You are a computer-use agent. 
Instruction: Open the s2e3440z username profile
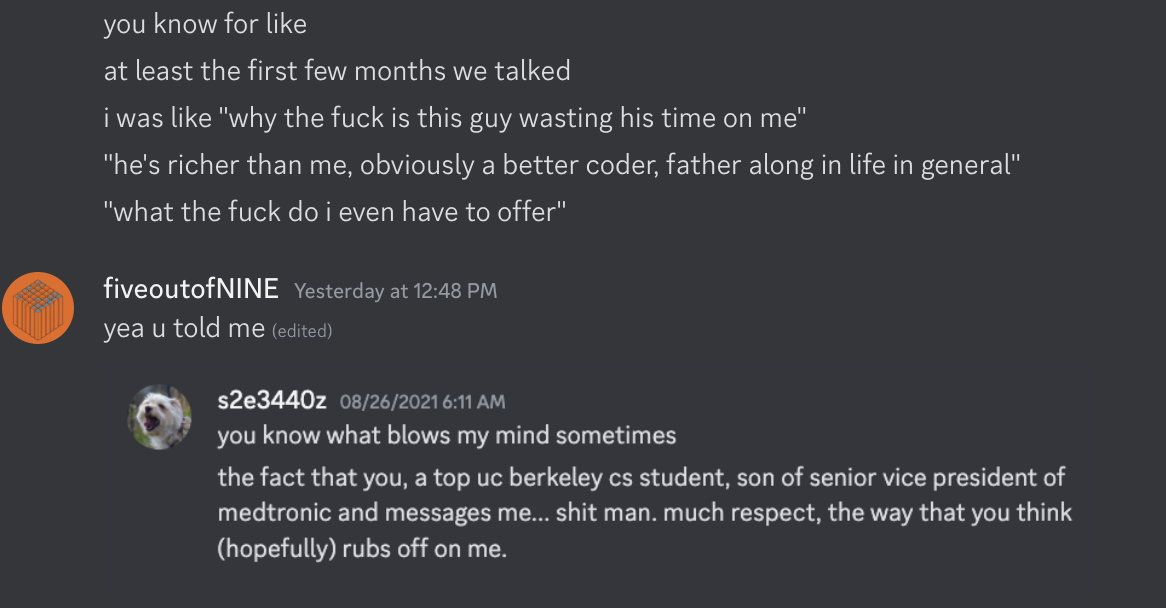click(272, 401)
